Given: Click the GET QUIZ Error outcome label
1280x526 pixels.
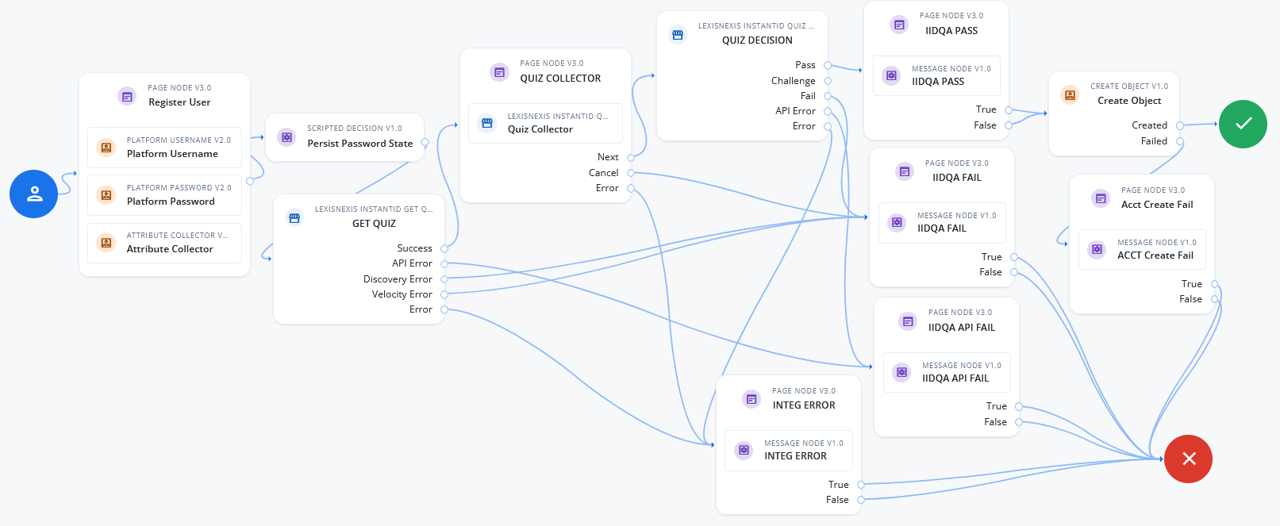Looking at the screenshot, I should [421, 310].
